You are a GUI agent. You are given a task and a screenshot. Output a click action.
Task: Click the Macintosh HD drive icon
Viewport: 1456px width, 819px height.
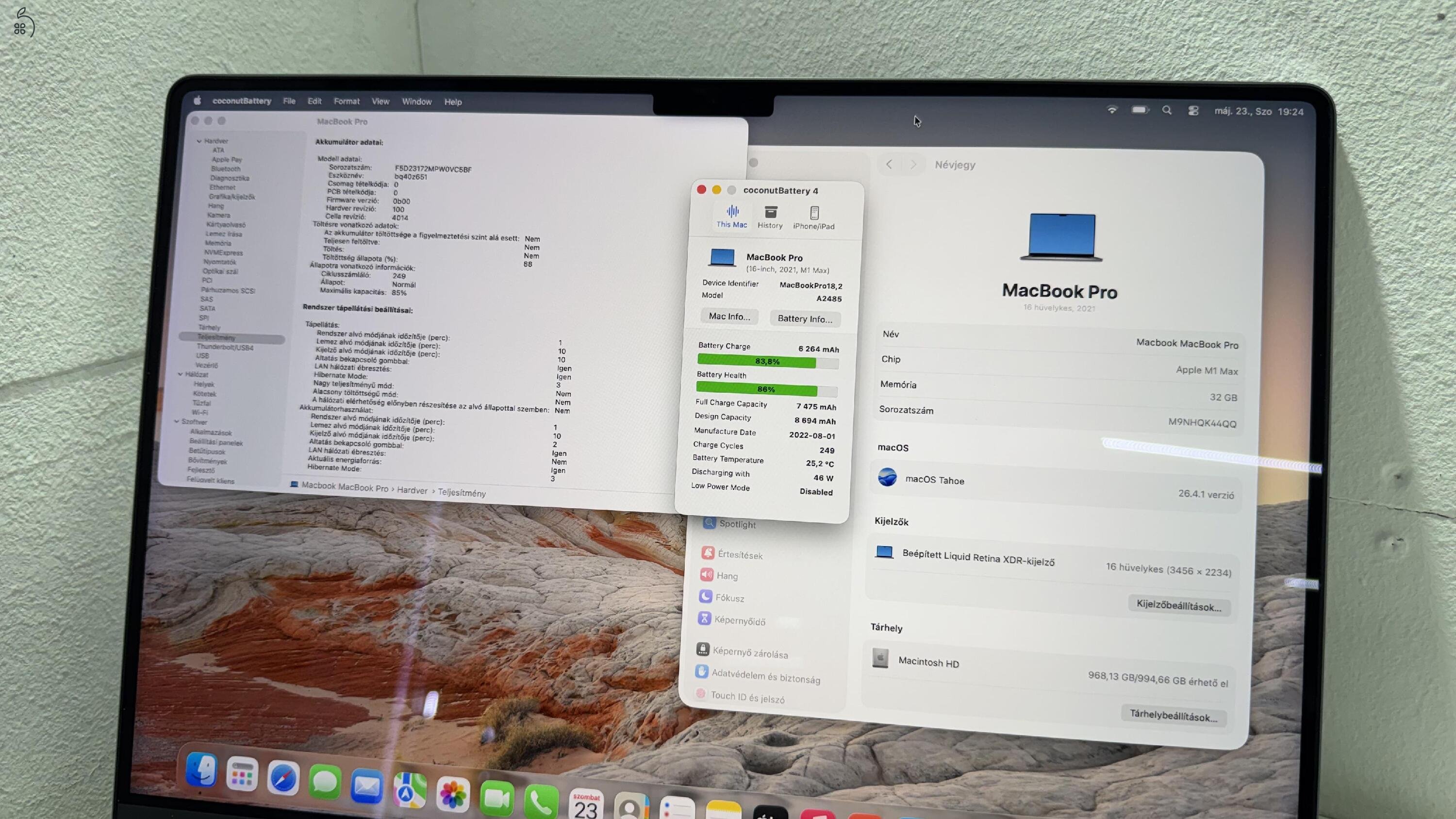880,658
